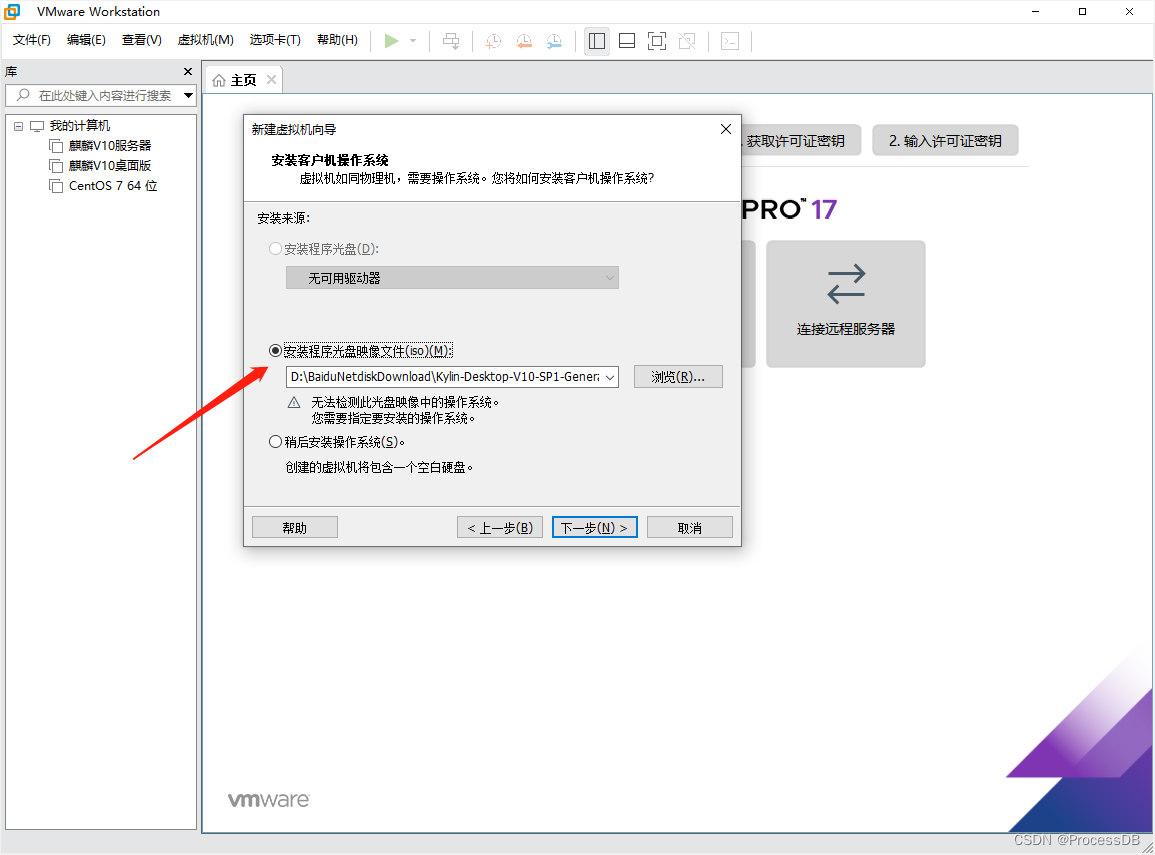Click the 安装客户机操作系统 heading text

330,160
